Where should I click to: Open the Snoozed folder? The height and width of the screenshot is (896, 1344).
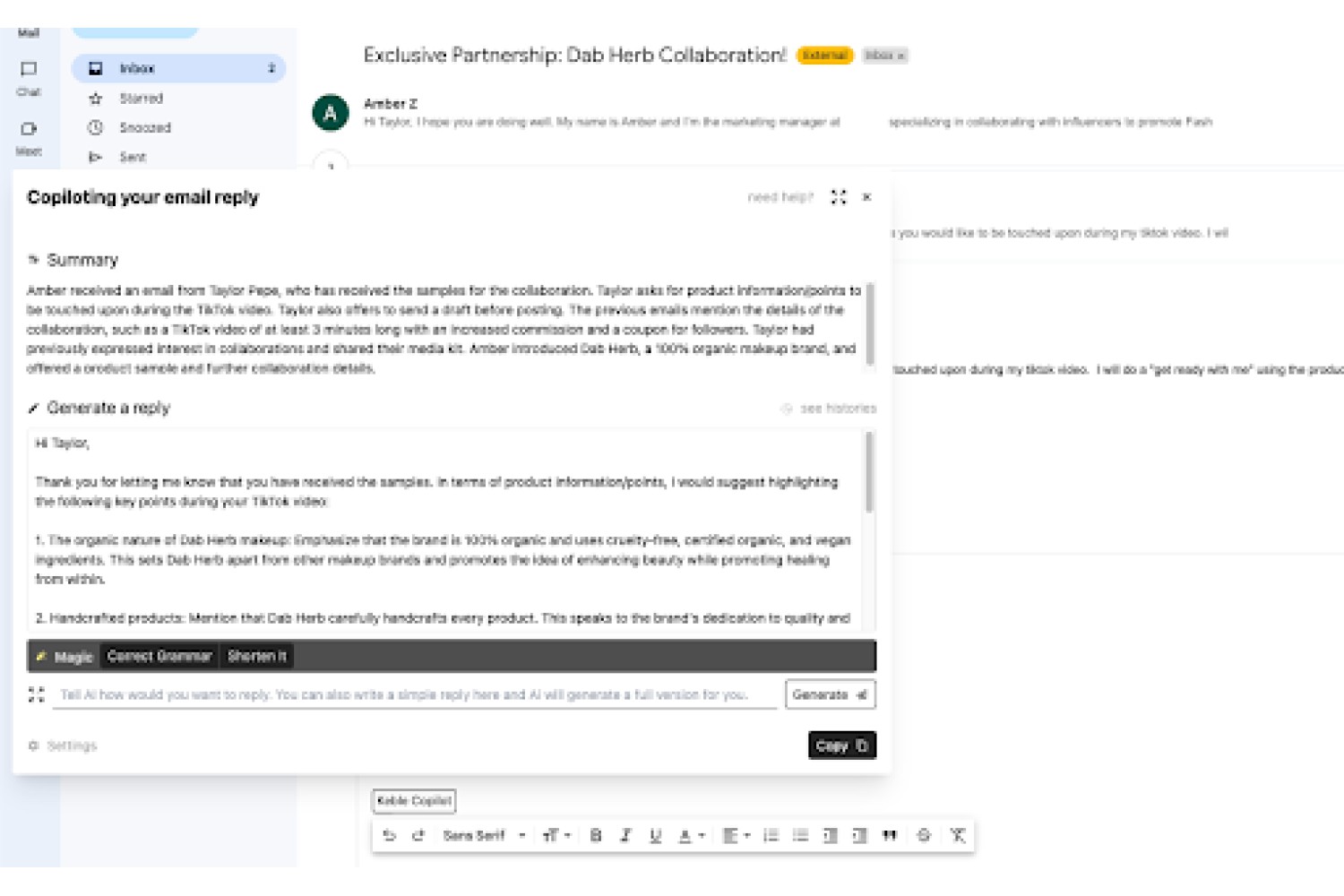coord(145,128)
